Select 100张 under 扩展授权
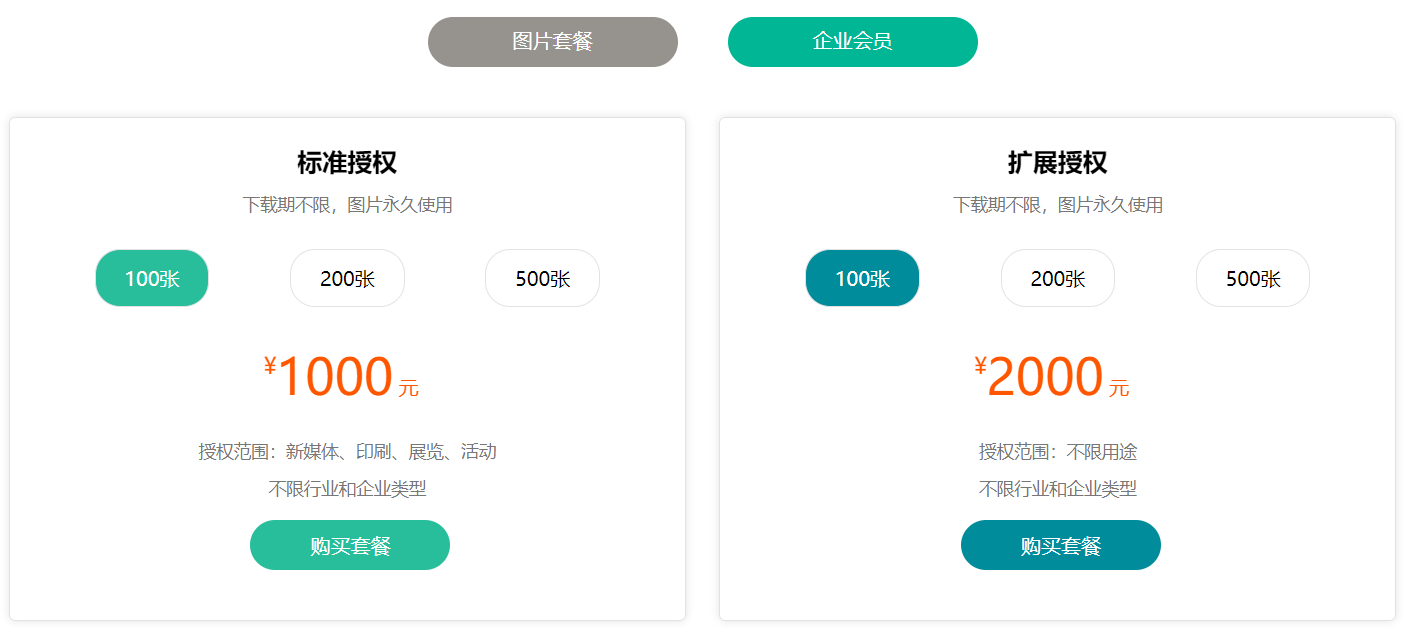Image resolution: width=1421 pixels, height=636 pixels. (x=862, y=278)
